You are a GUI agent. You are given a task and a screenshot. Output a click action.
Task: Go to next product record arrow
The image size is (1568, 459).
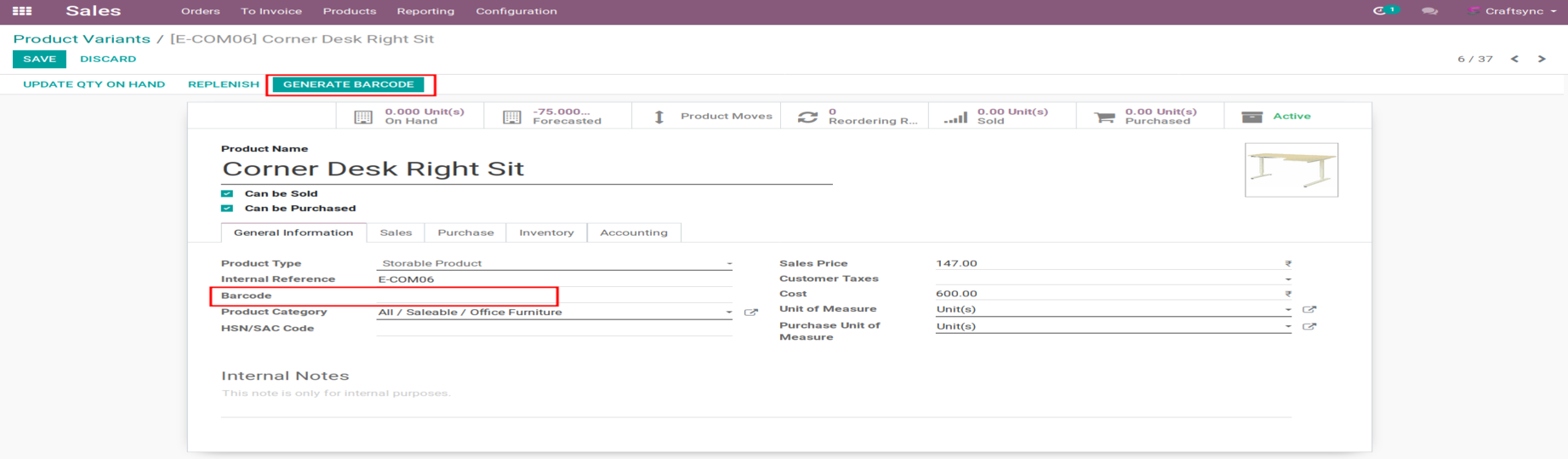click(1542, 59)
